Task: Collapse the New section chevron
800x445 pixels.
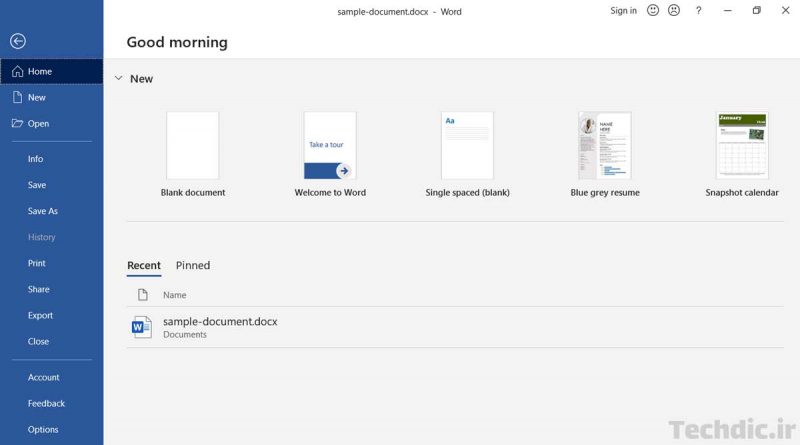Action: tap(118, 78)
